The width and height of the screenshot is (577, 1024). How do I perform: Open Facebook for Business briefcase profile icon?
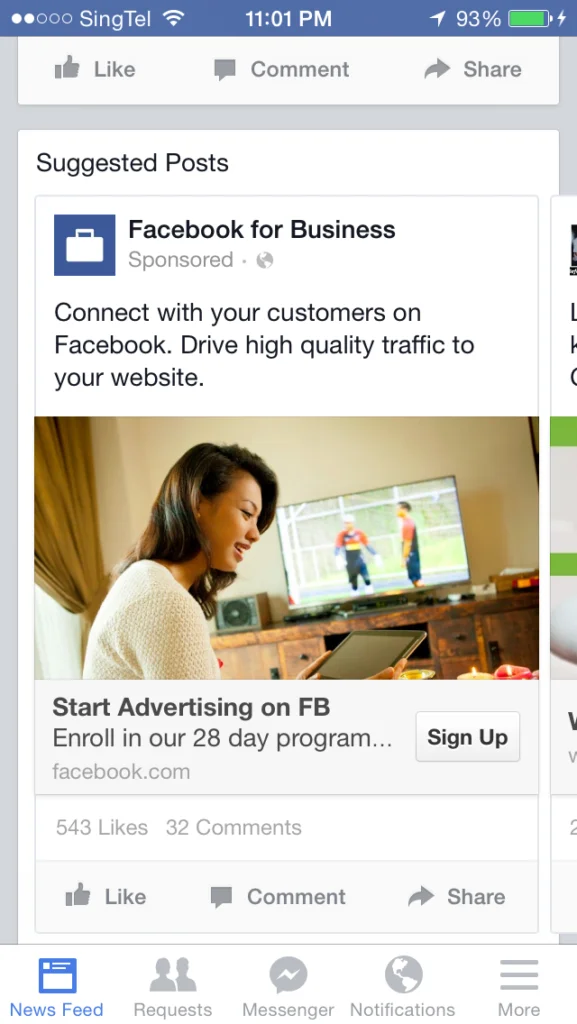click(x=84, y=245)
